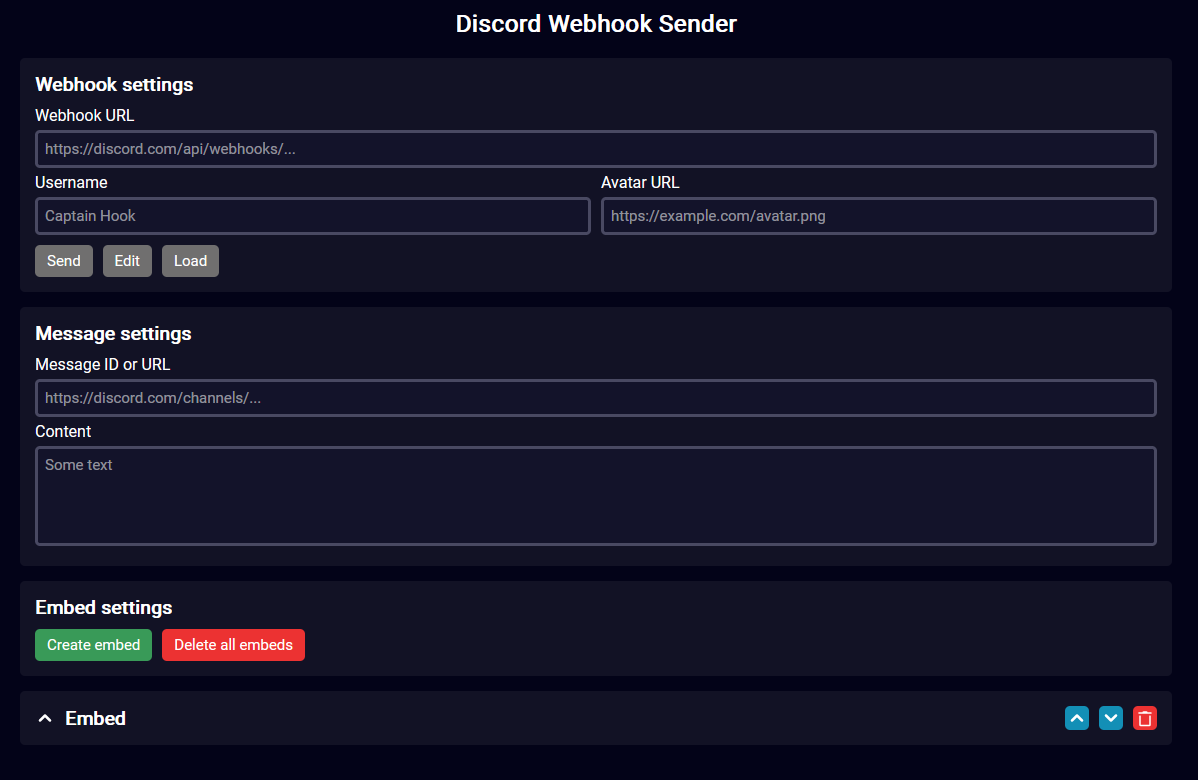This screenshot has height=780, width=1198.
Task: Click the Embed section title
Action: tap(96, 718)
